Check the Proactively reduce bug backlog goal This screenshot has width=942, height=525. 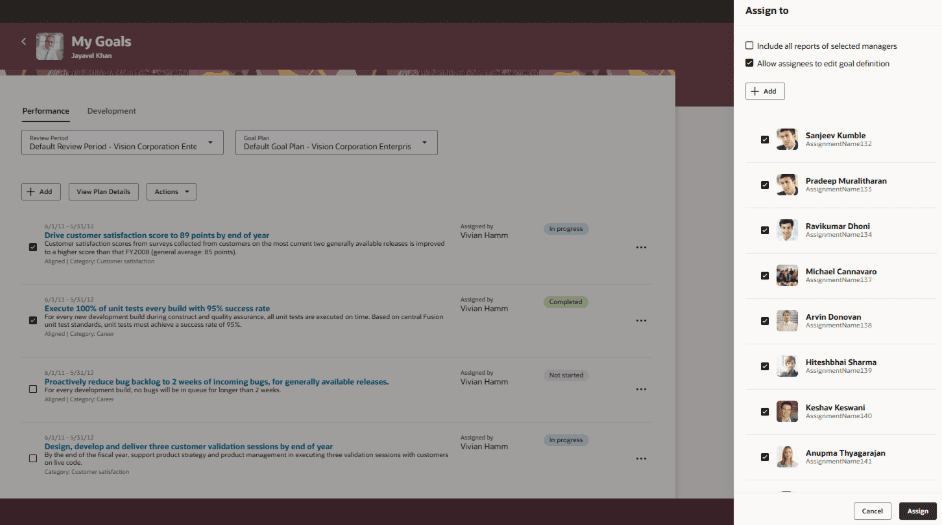33,389
